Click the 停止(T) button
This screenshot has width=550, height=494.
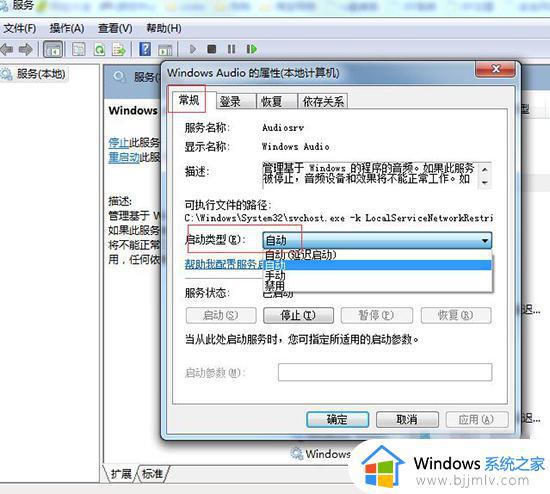[298, 315]
